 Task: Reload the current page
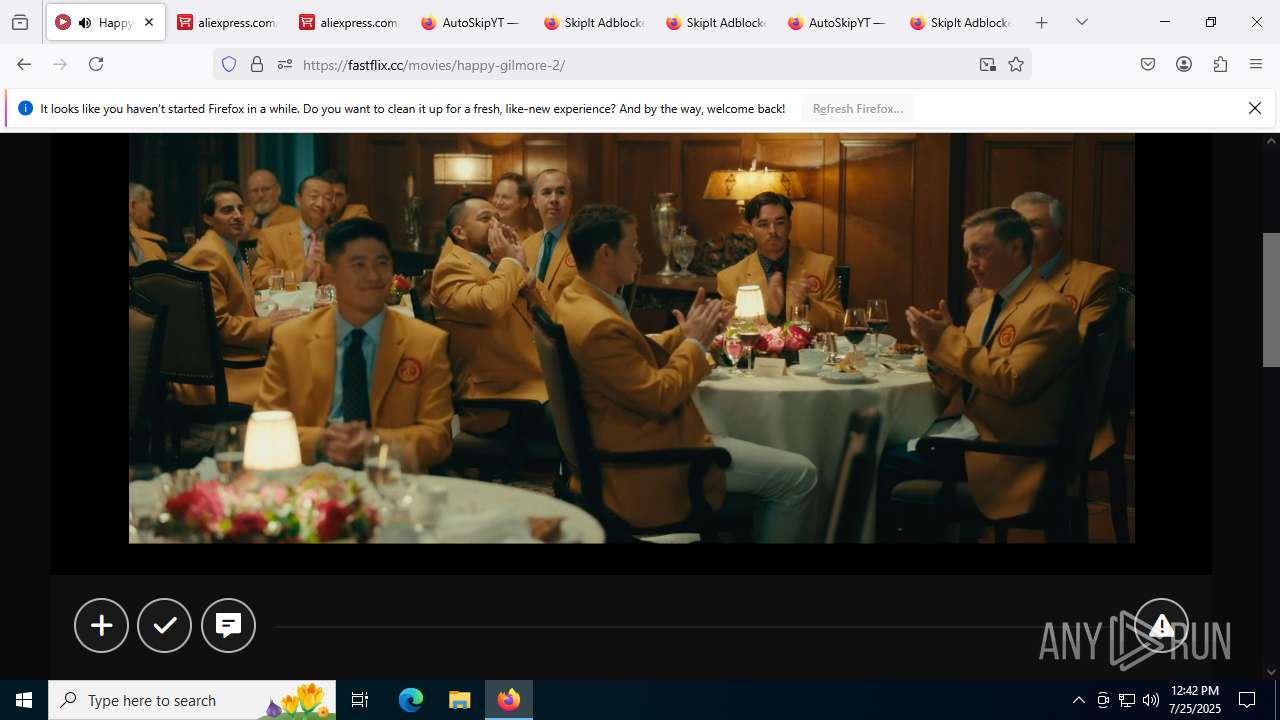click(x=96, y=64)
